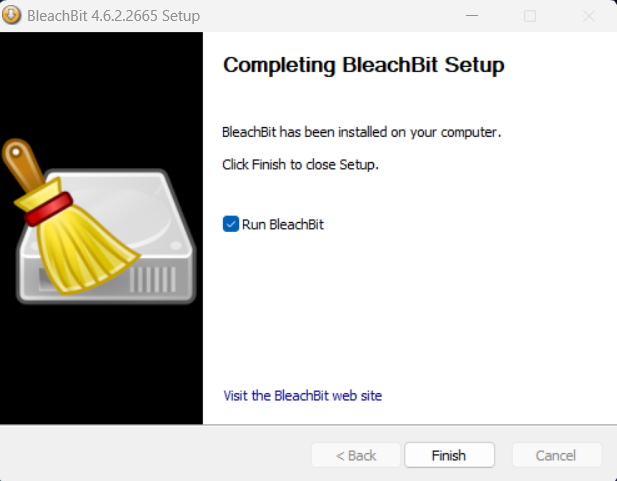
Task: Uncheck the Run BleachBit checkbox
Action: tap(231, 224)
